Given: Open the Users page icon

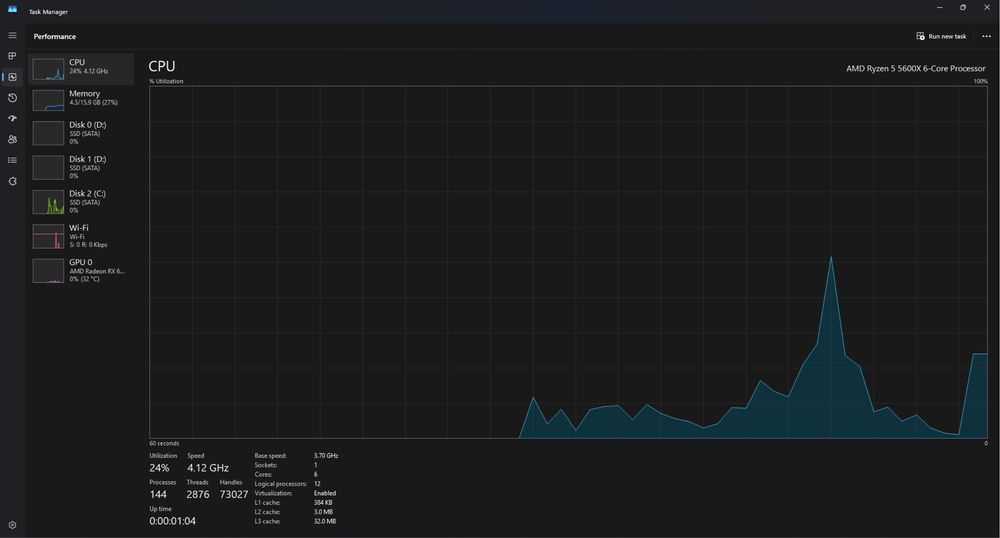Looking at the screenshot, I should click(12, 139).
